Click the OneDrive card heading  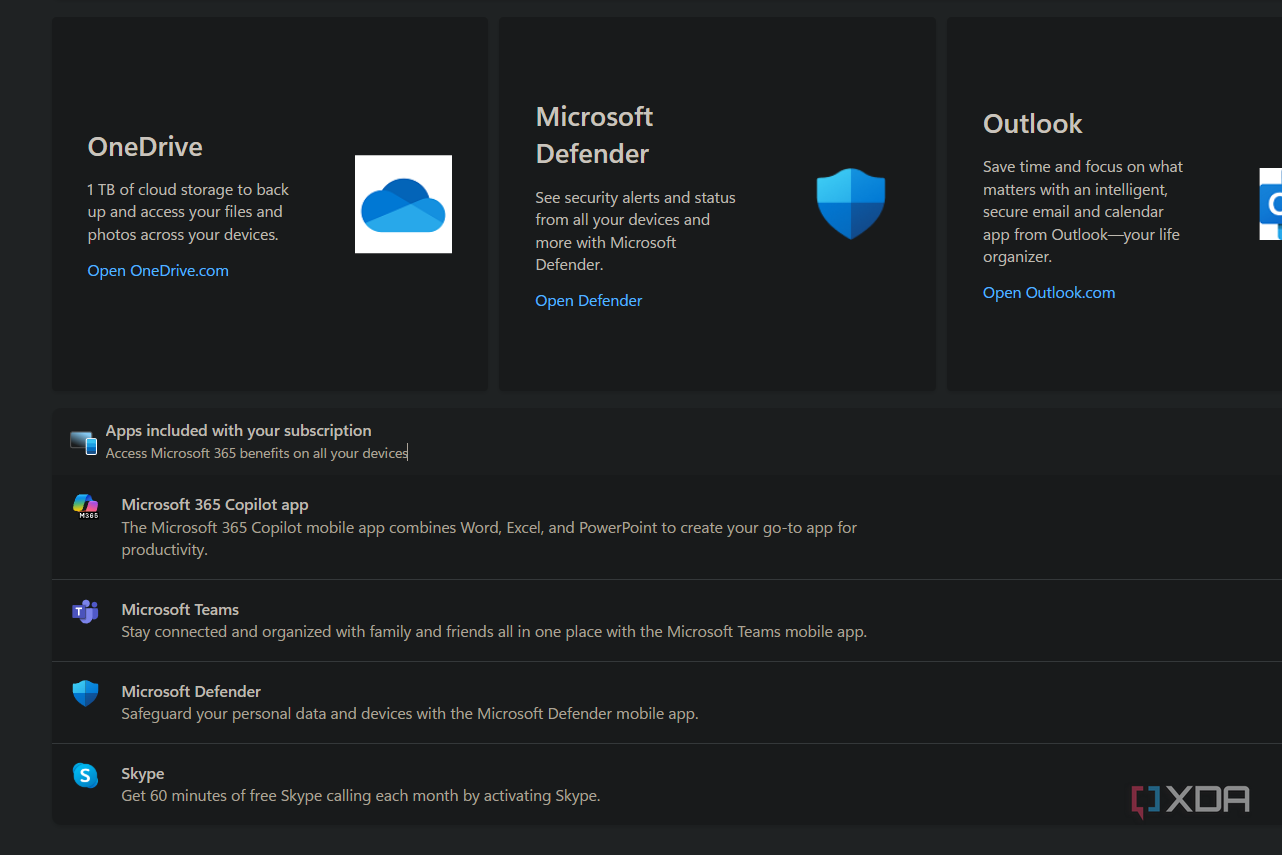[145, 147]
